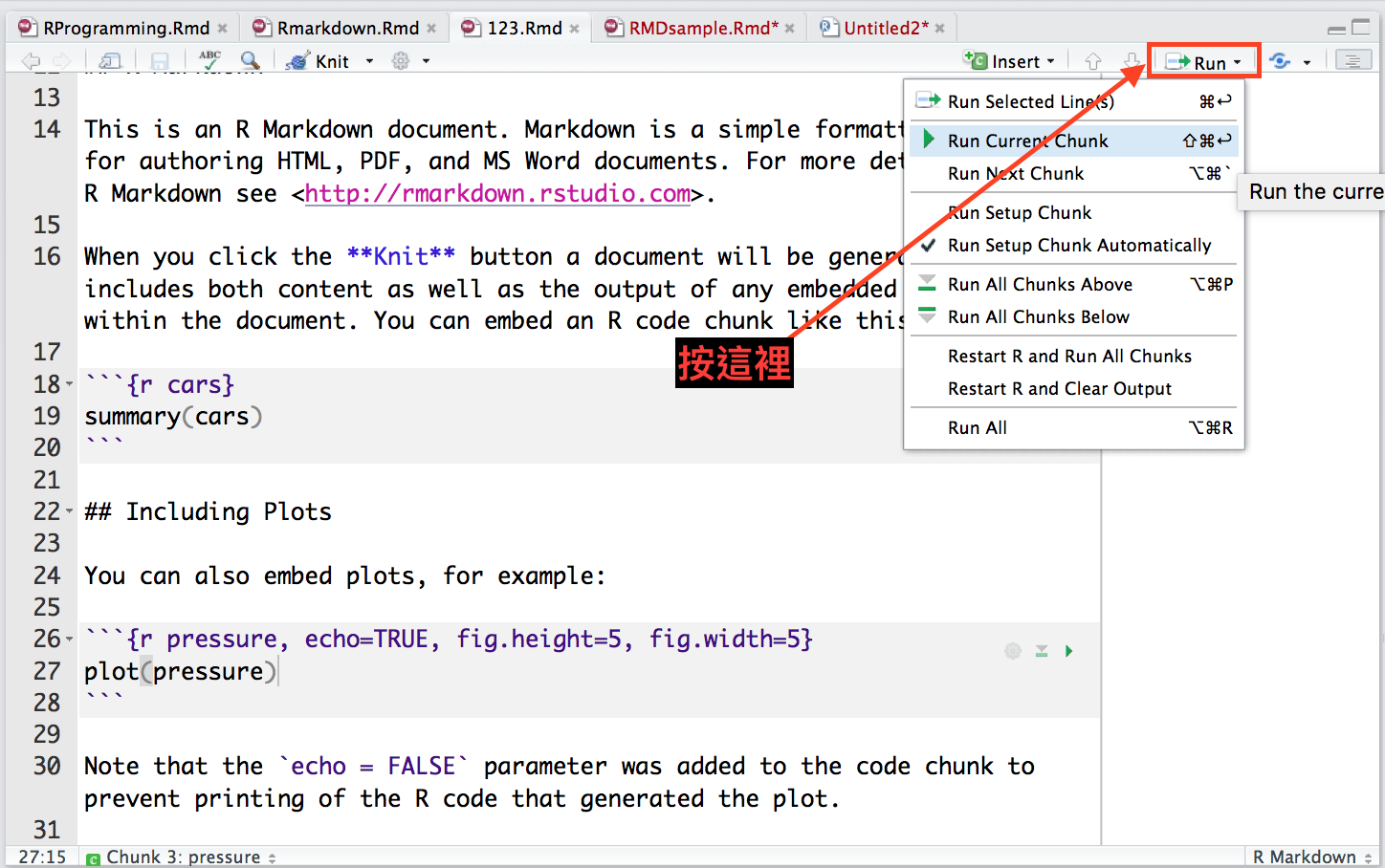Close the Untitled2 tab

(x=940, y=29)
